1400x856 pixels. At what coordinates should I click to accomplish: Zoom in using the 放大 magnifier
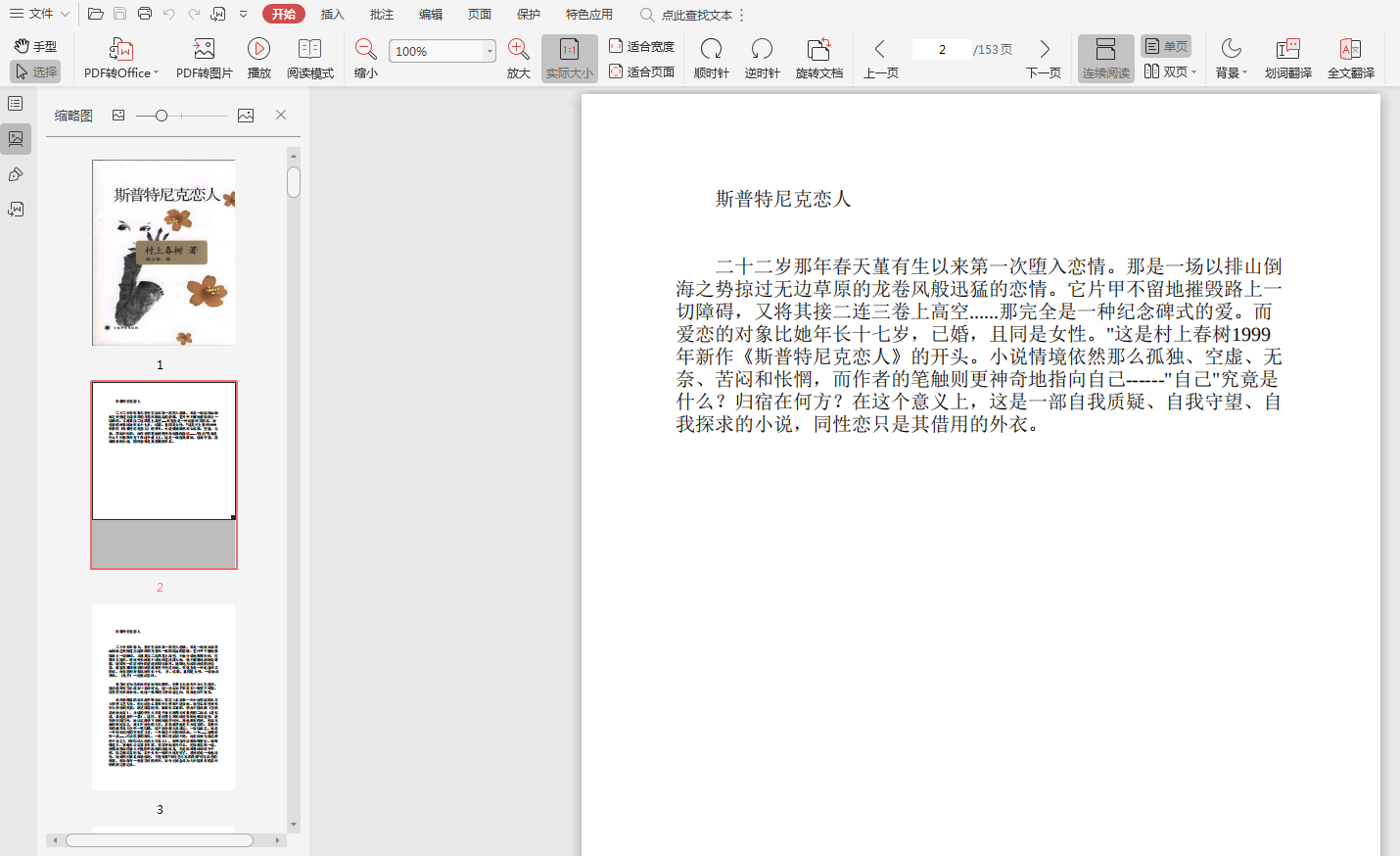coord(519,59)
